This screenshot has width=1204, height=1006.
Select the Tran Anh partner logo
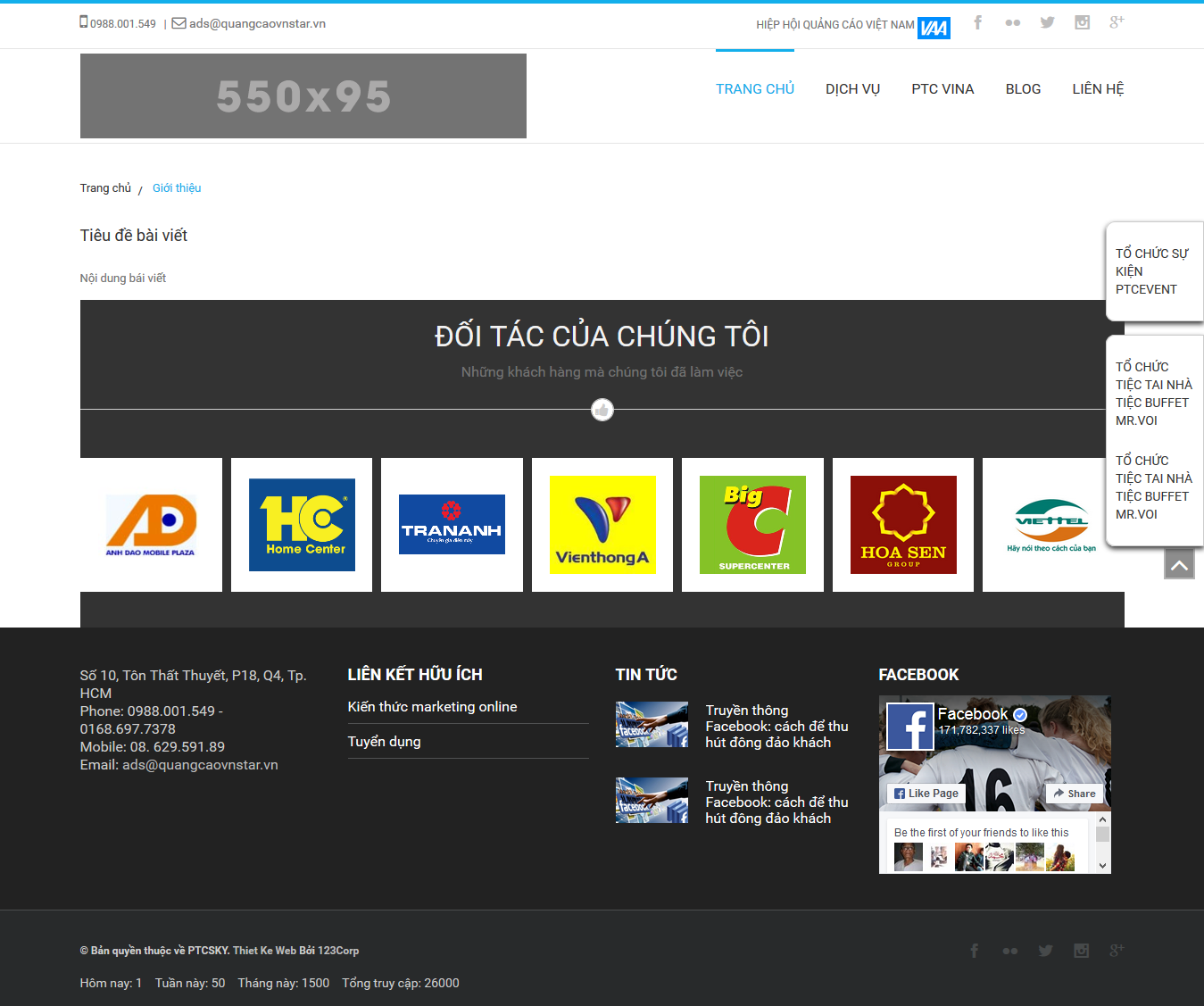click(x=452, y=525)
